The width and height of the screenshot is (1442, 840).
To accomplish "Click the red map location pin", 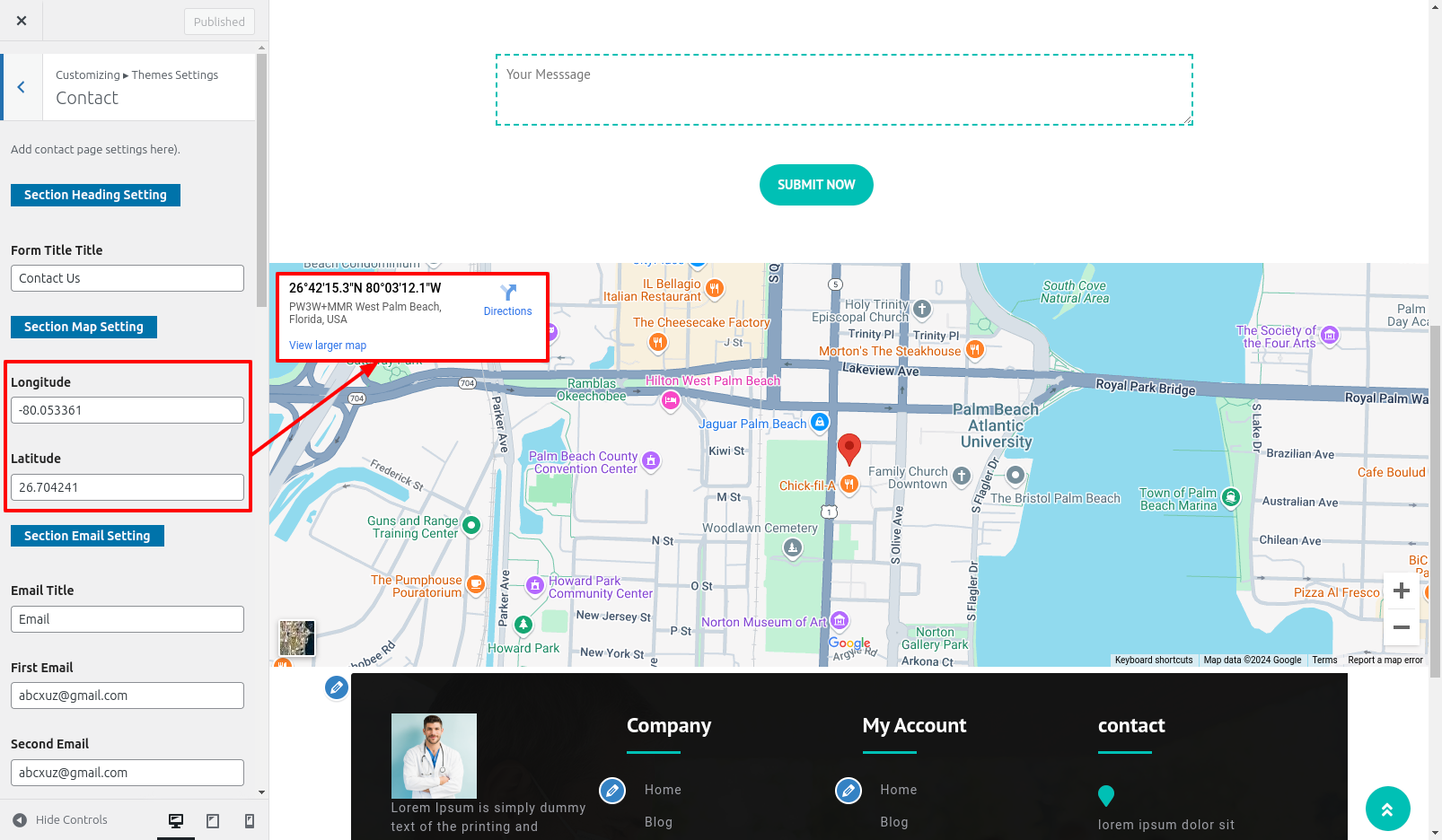I will tap(849, 449).
